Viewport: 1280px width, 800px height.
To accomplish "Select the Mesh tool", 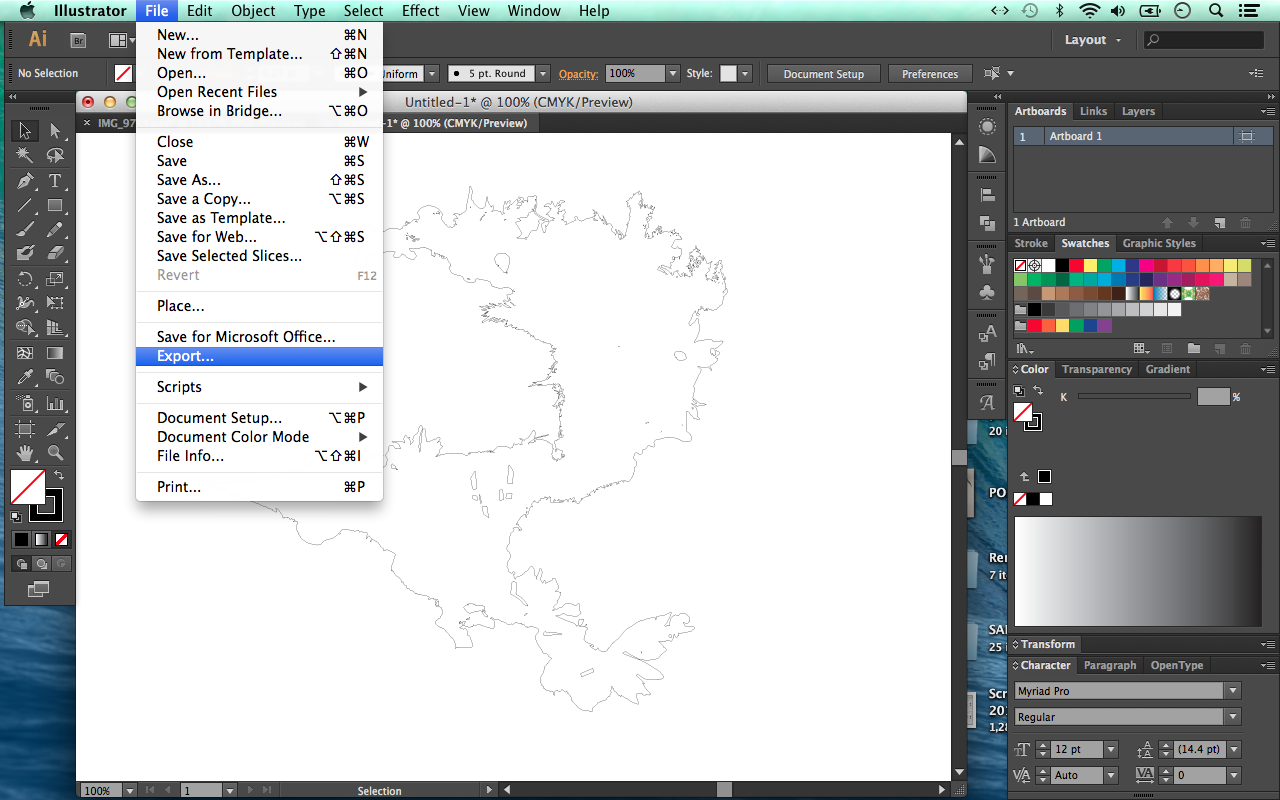I will (x=25, y=352).
